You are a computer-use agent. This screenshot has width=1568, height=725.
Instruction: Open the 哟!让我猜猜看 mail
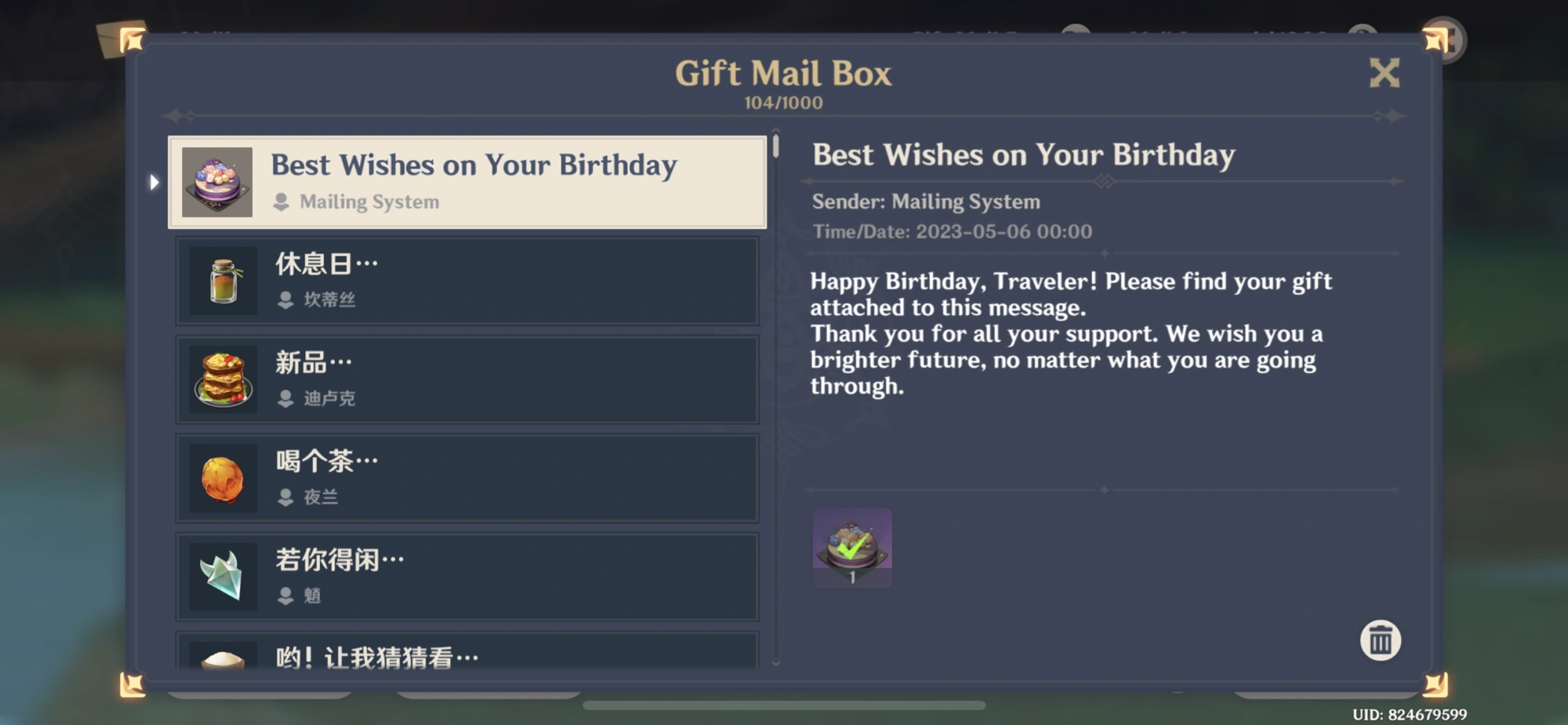point(467,651)
